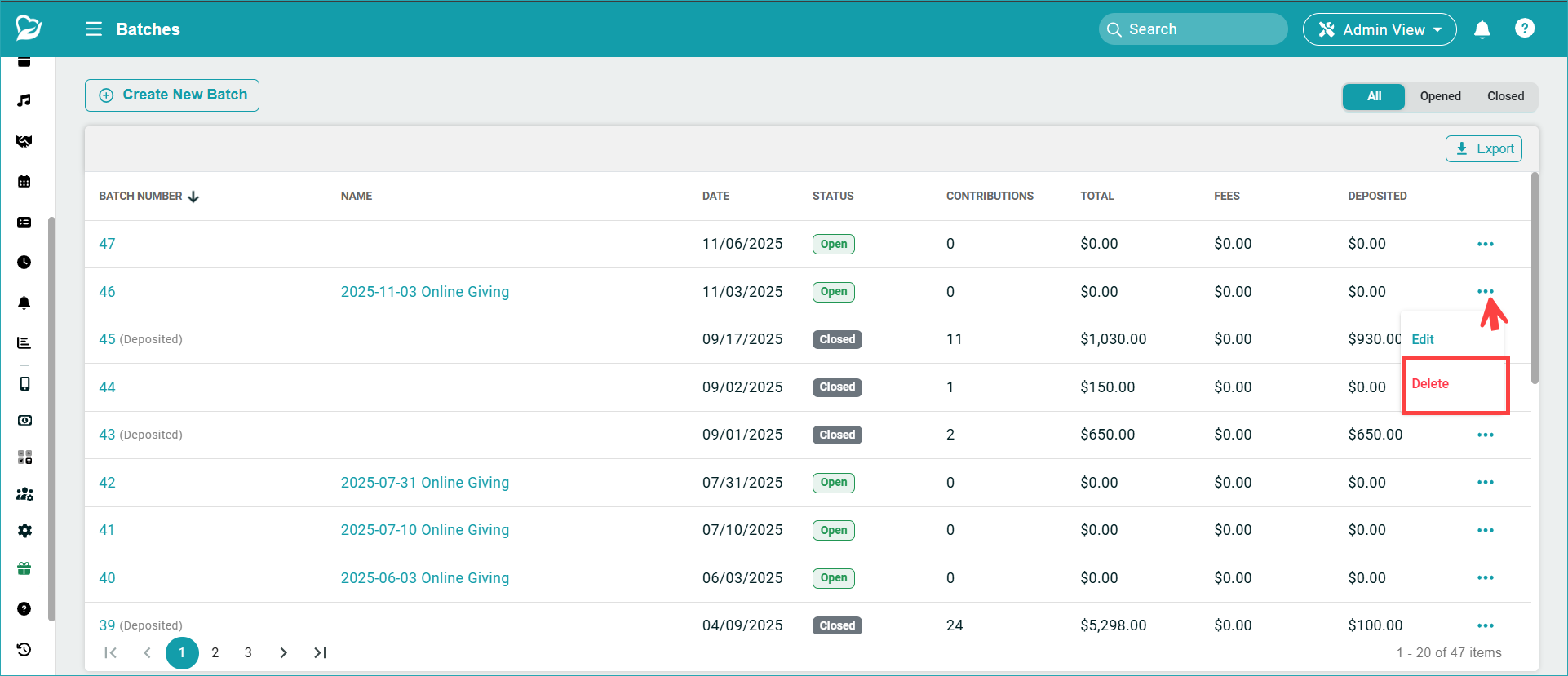The height and width of the screenshot is (676, 1568).
Task: Open the three-dot menu for batch 47
Action: (x=1485, y=244)
